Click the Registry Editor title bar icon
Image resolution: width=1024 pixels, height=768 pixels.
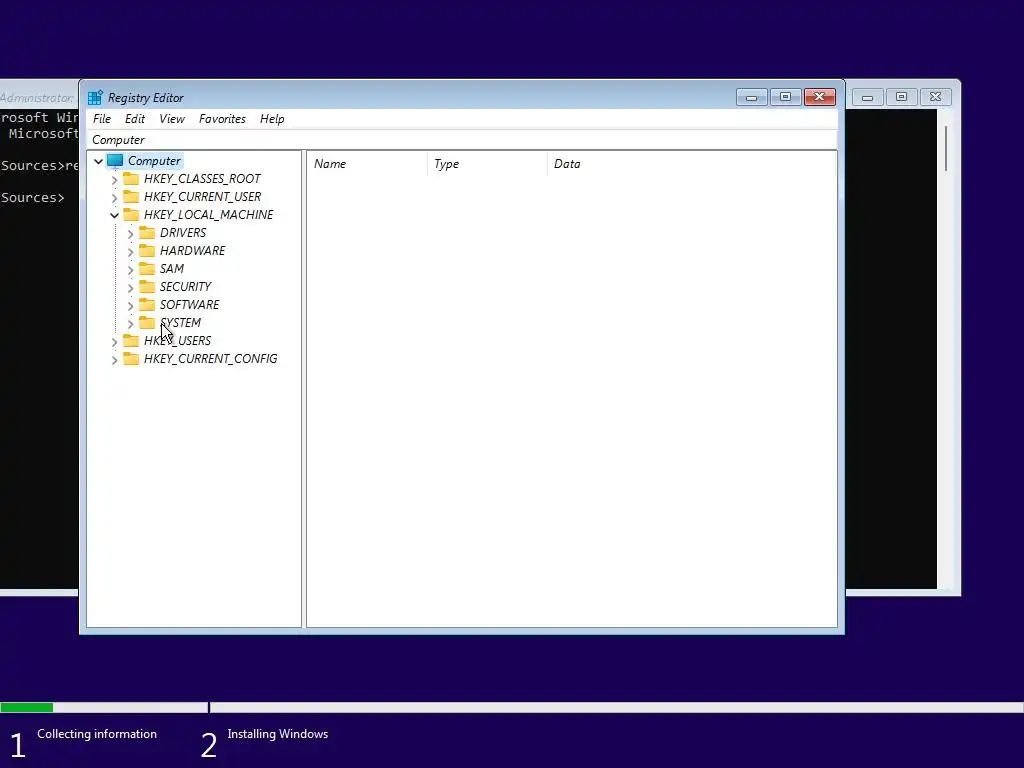[x=95, y=97]
